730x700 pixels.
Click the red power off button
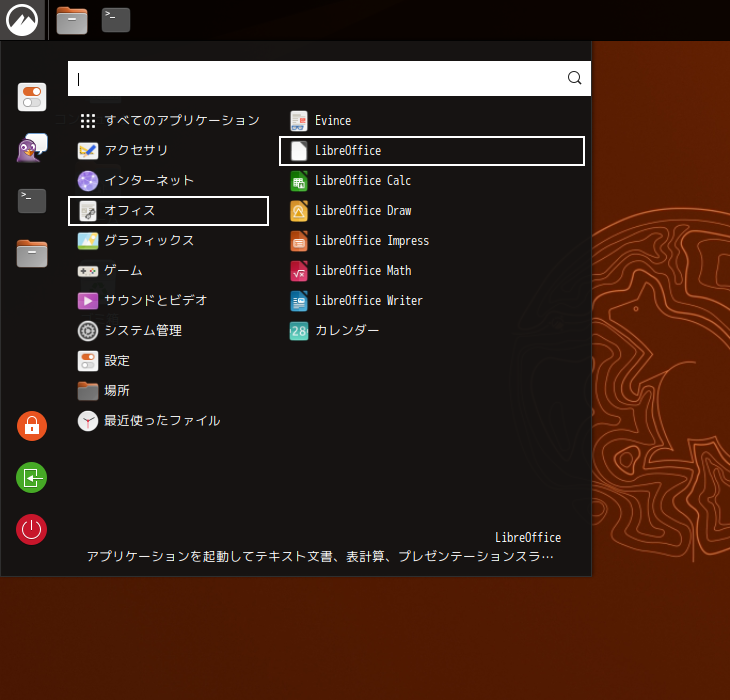tap(32, 529)
